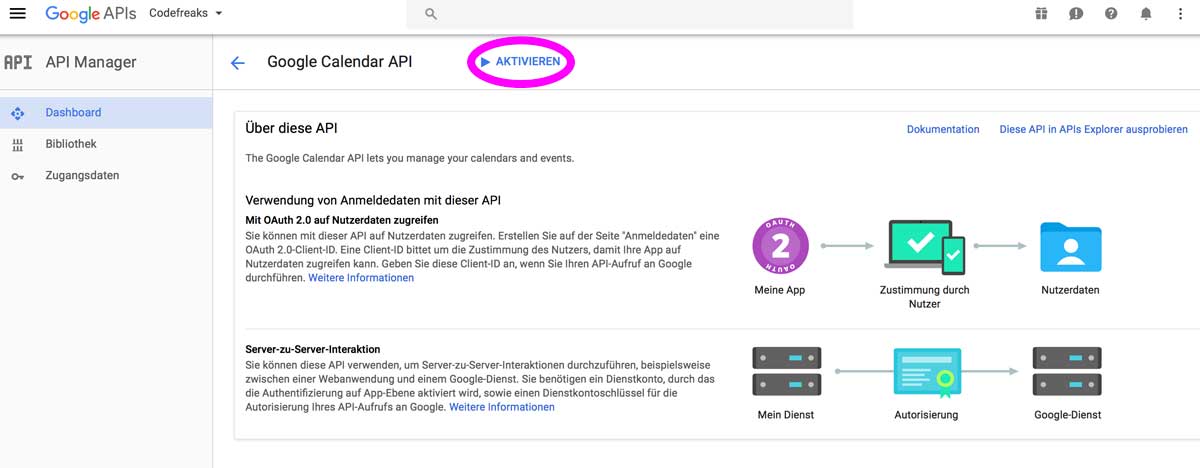Click the Über diese API heading
Viewport: 1200px width, 468px height.
click(291, 128)
